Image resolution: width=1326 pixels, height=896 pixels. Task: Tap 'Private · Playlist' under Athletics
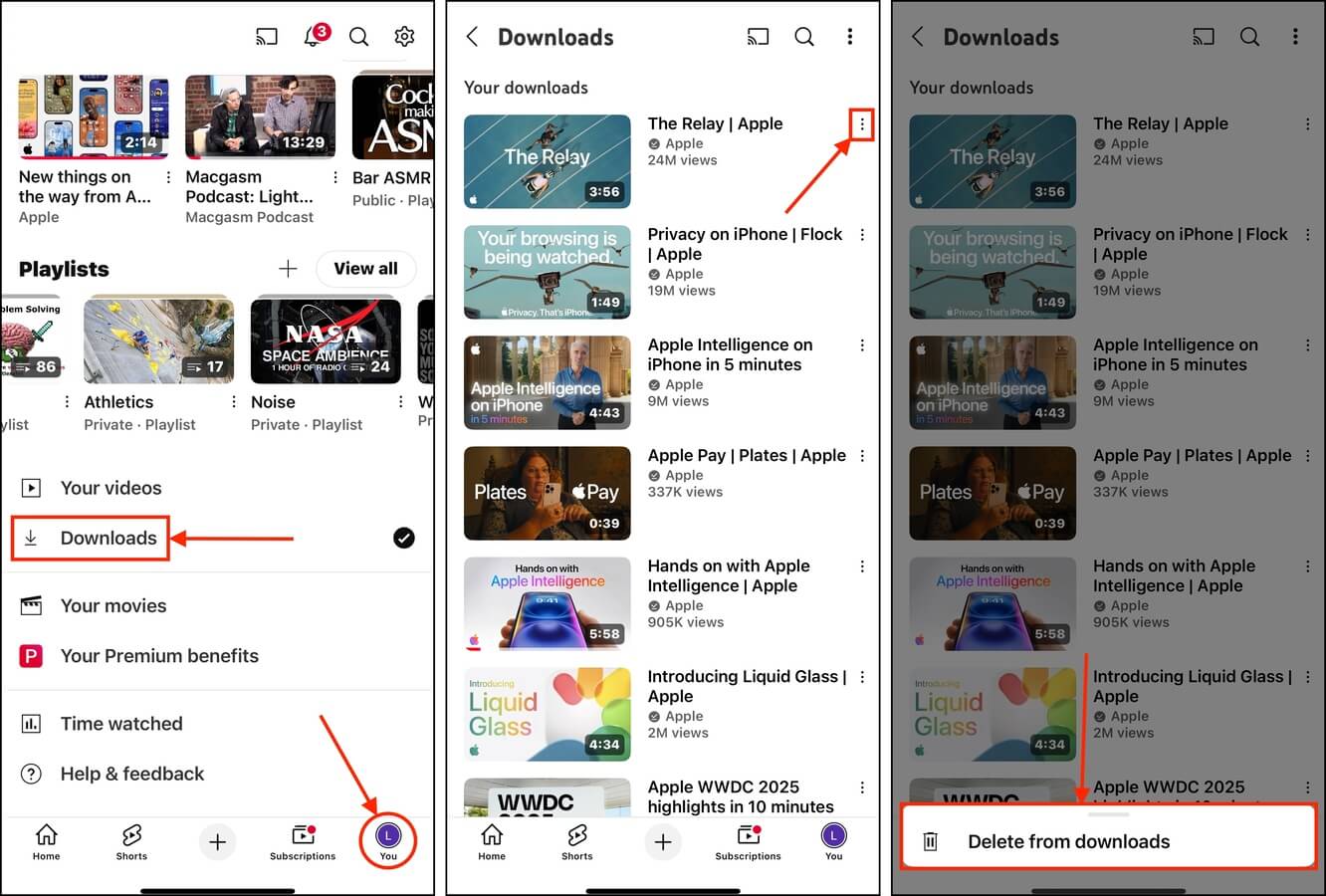point(139,424)
